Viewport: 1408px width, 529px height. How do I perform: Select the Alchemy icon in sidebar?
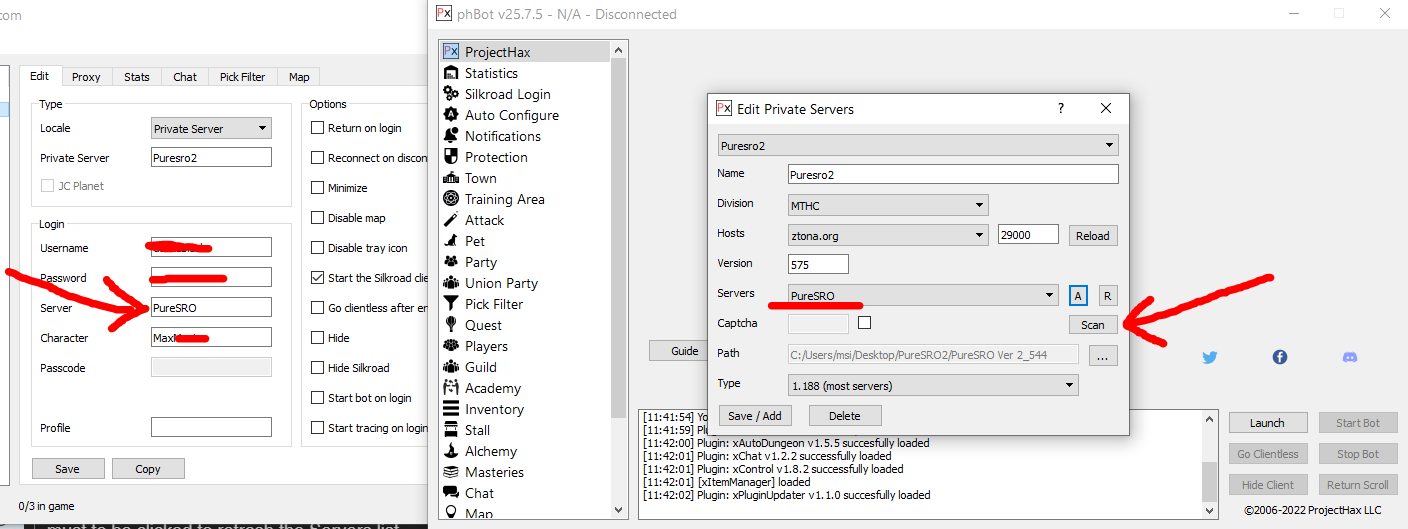[451, 451]
